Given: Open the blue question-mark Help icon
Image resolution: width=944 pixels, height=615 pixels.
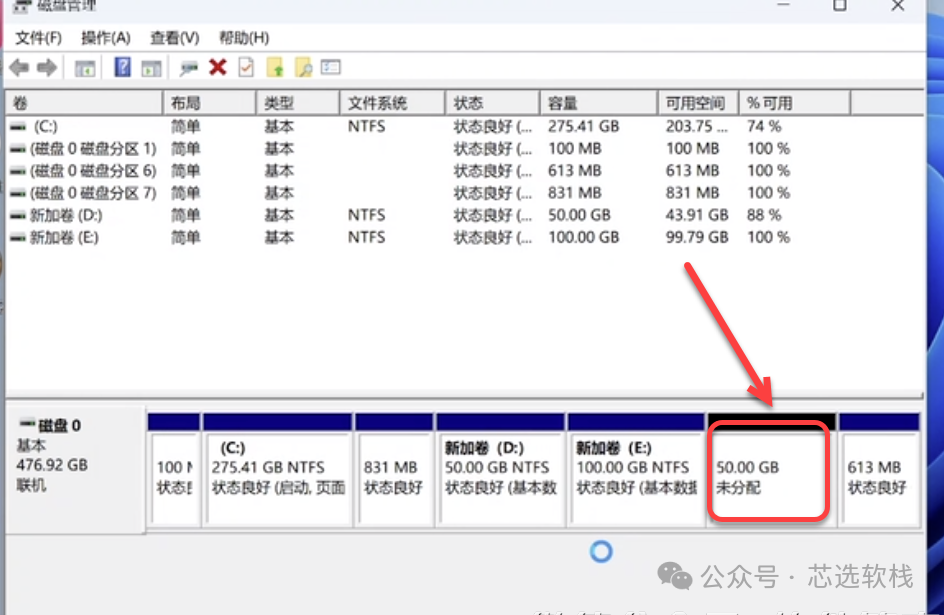Looking at the screenshot, I should pos(122,67).
